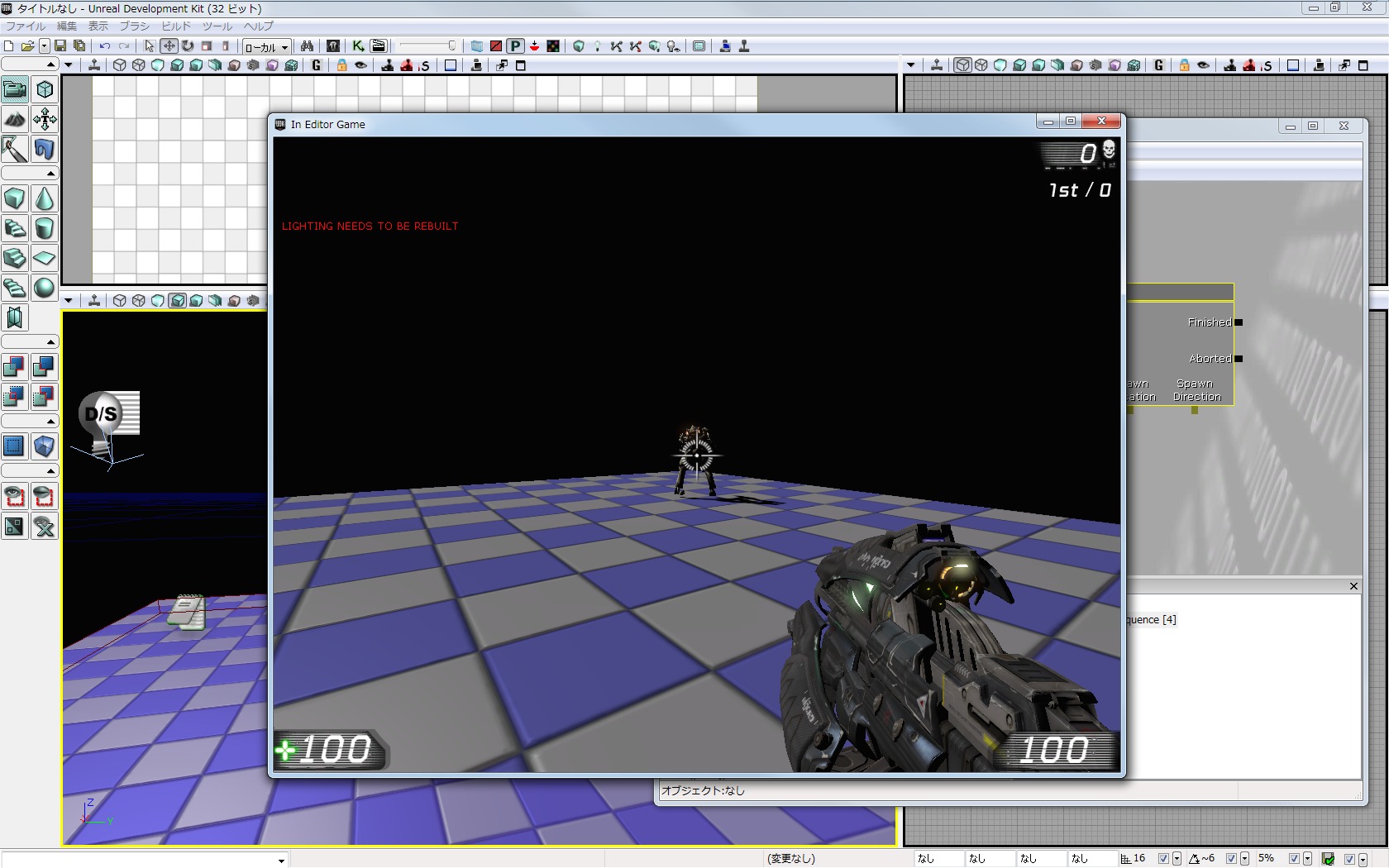The image size is (1389, 868).
Task: Activate Terrain editing mode
Action: pyautogui.click(x=15, y=119)
